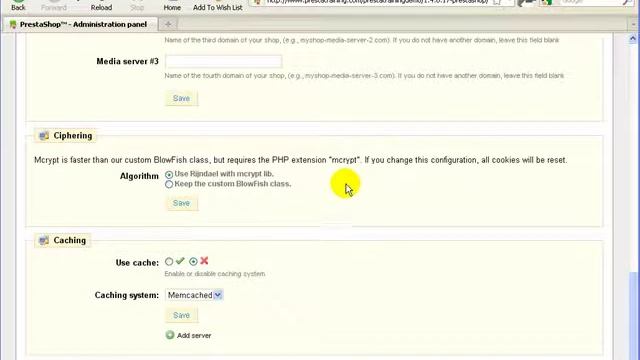
Task: Click the Media server #3 text field
Action: 223,61
